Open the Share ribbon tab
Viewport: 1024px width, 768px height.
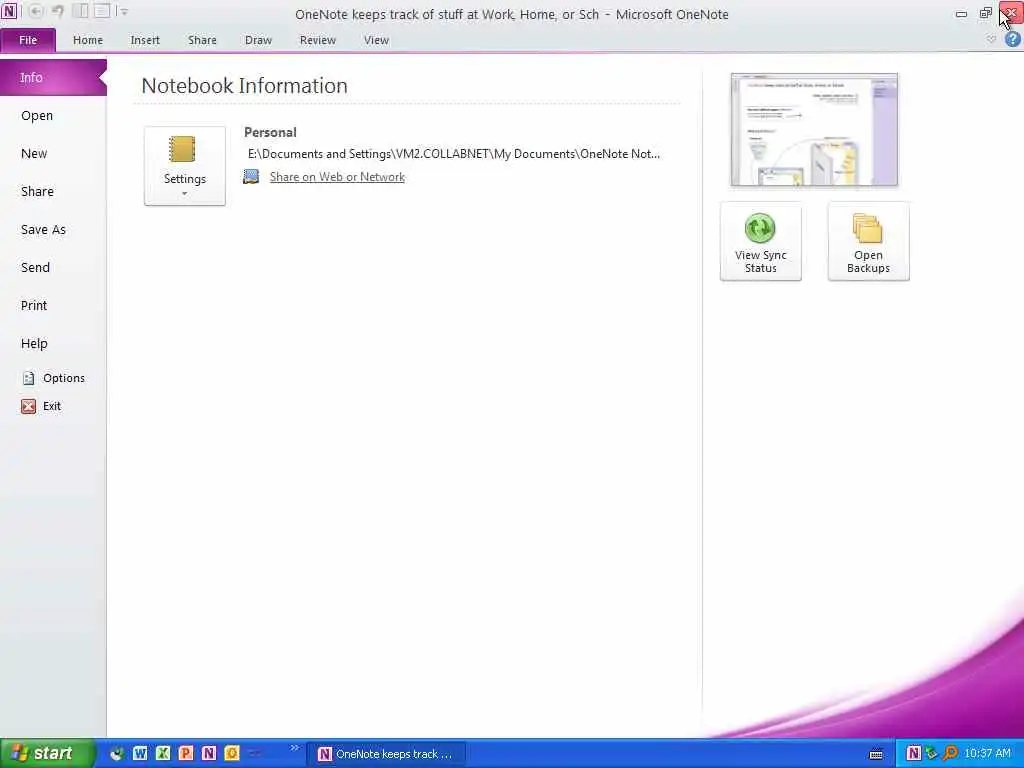click(202, 40)
